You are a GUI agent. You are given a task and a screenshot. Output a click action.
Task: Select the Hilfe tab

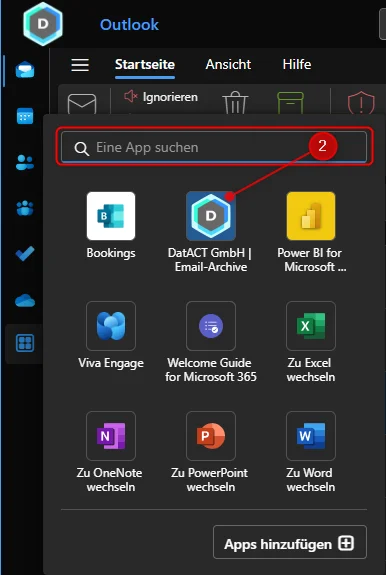(297, 65)
